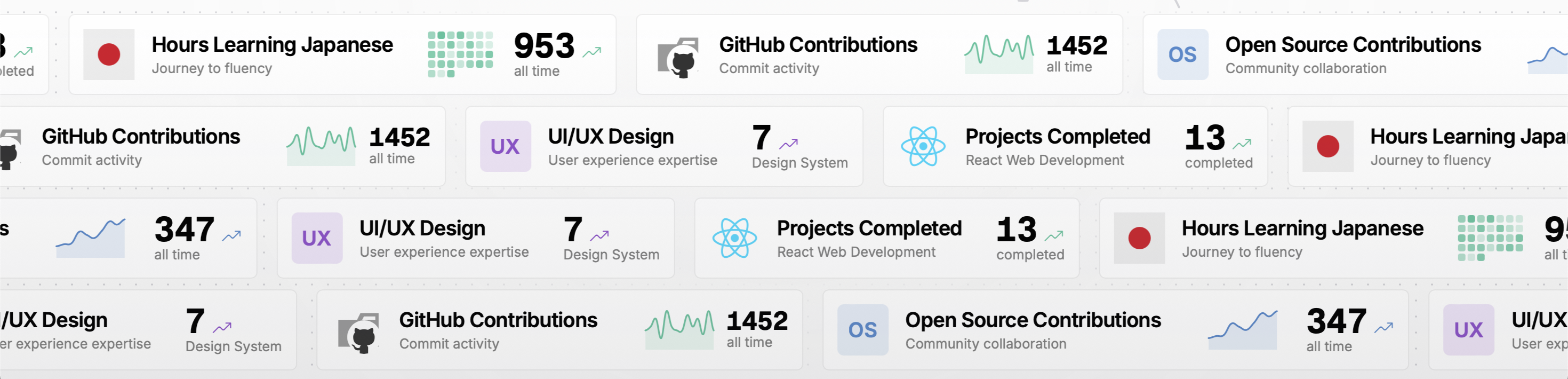Click the "953" hours value
The width and height of the screenshot is (1568, 379).
pyautogui.click(x=544, y=46)
